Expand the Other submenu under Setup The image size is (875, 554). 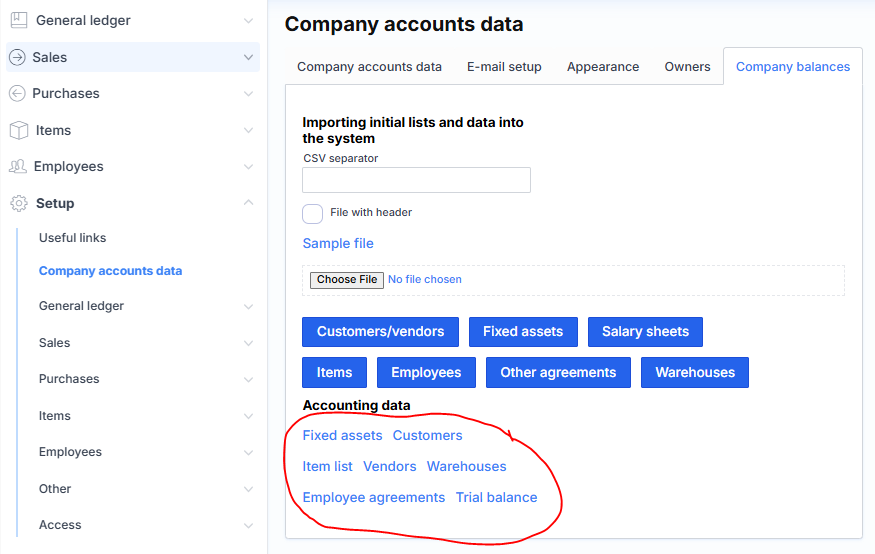click(x=248, y=489)
